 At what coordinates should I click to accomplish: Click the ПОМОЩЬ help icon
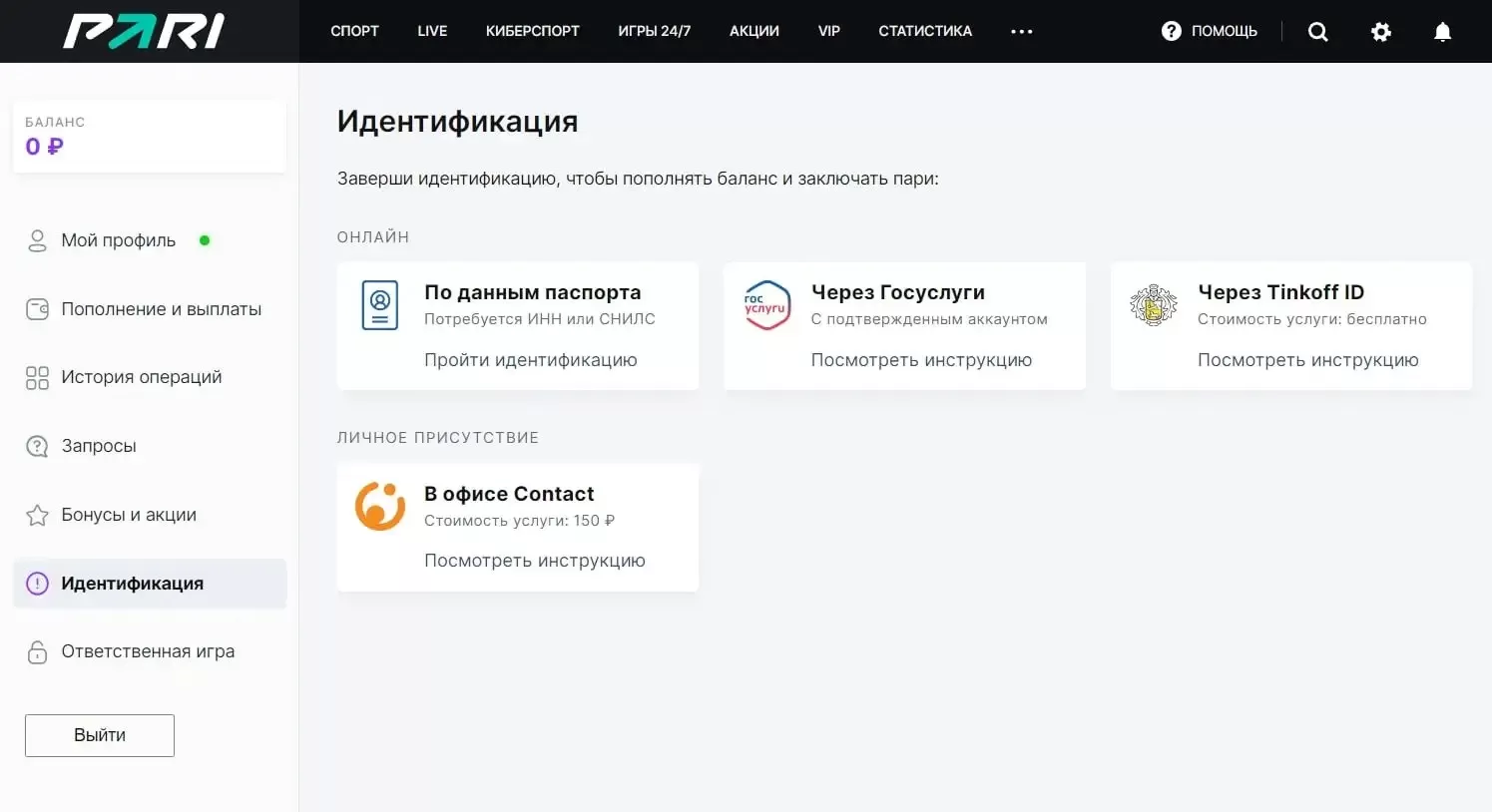(1170, 31)
